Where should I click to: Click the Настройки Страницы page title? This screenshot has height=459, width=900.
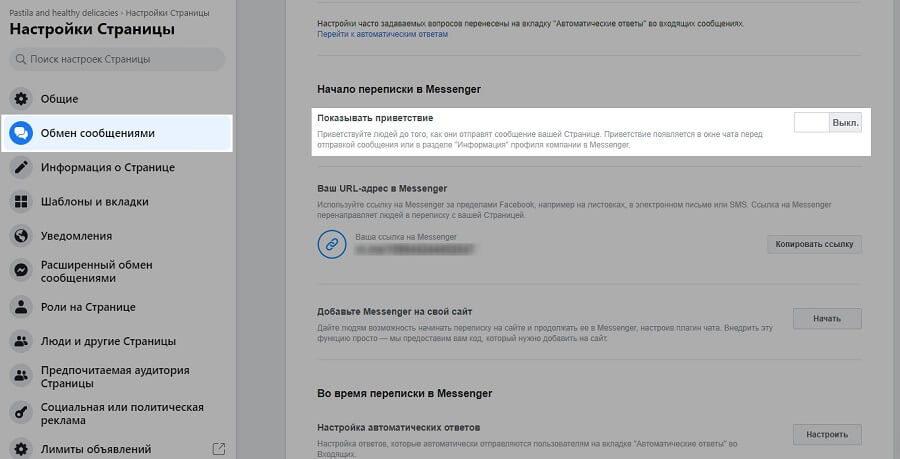[92, 29]
